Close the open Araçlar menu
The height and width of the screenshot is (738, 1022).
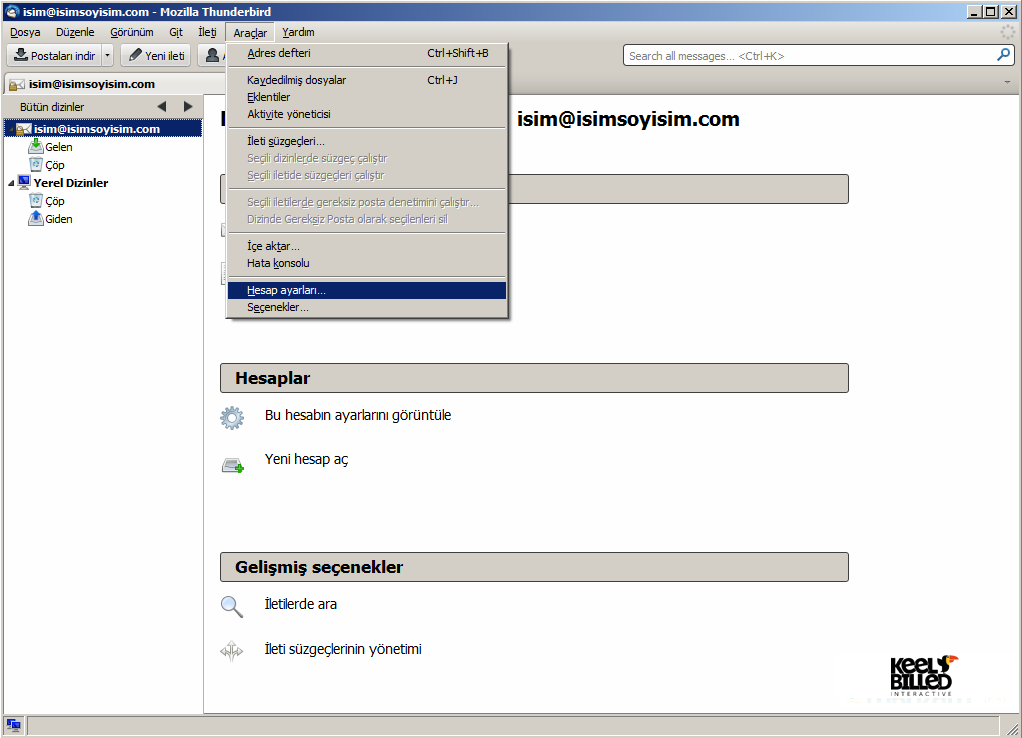250,33
